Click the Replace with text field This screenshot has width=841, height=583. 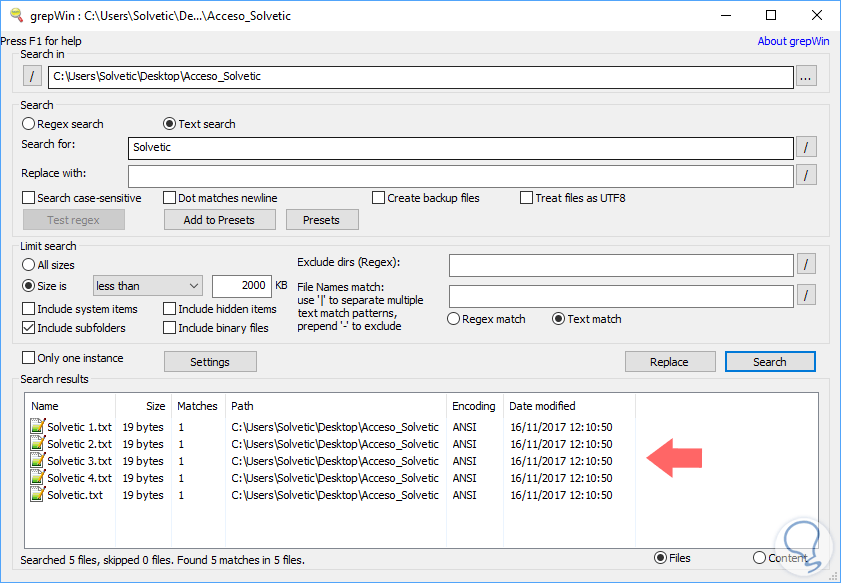tap(461, 176)
